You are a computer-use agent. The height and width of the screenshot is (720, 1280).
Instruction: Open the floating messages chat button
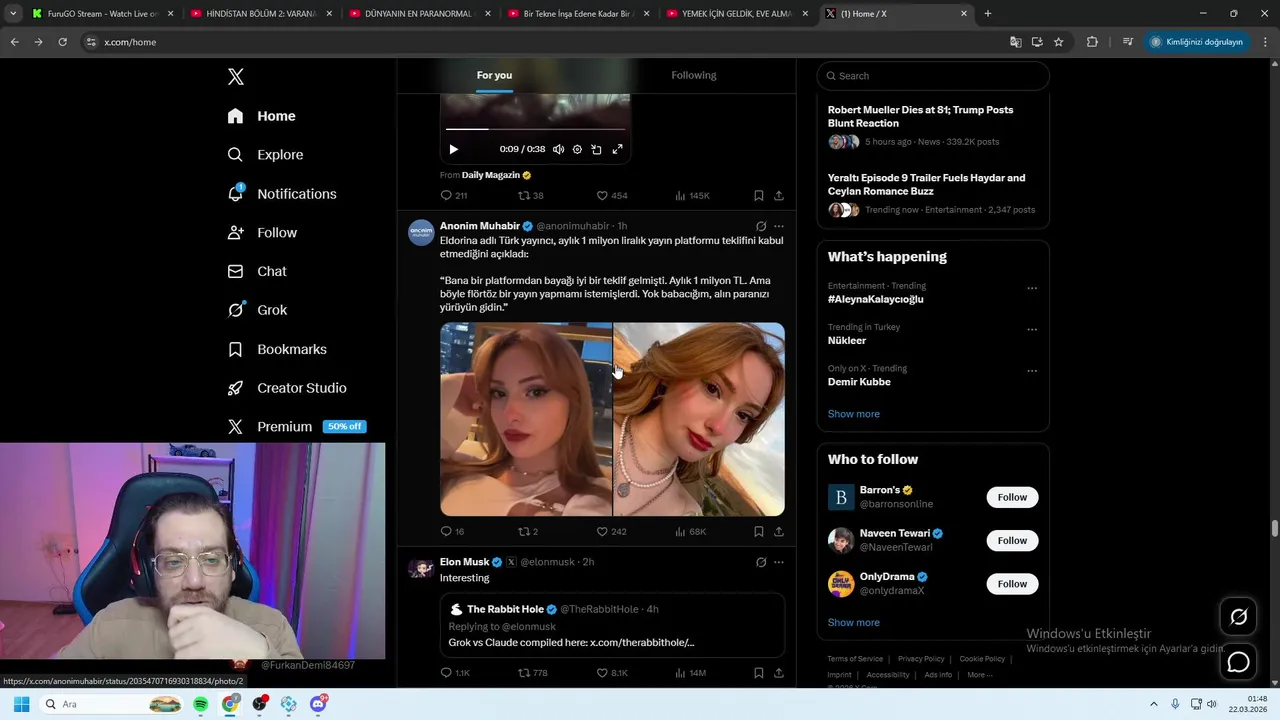[x=1238, y=662]
